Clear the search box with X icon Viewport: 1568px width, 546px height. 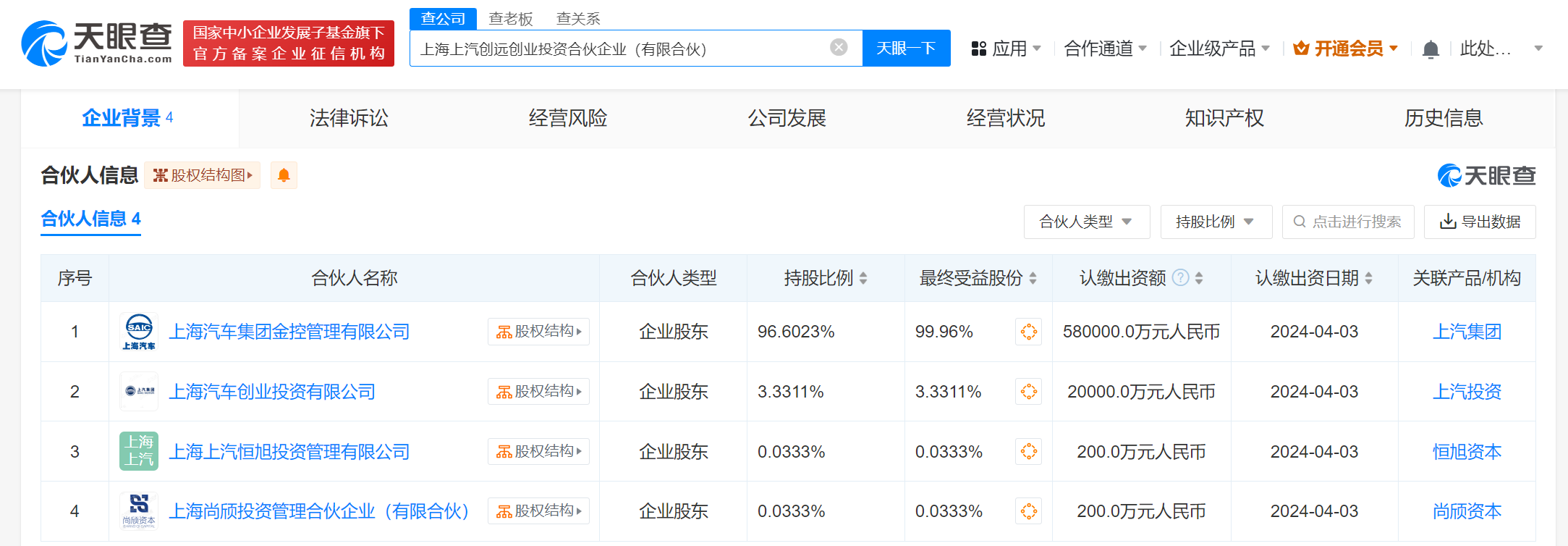pos(838,48)
